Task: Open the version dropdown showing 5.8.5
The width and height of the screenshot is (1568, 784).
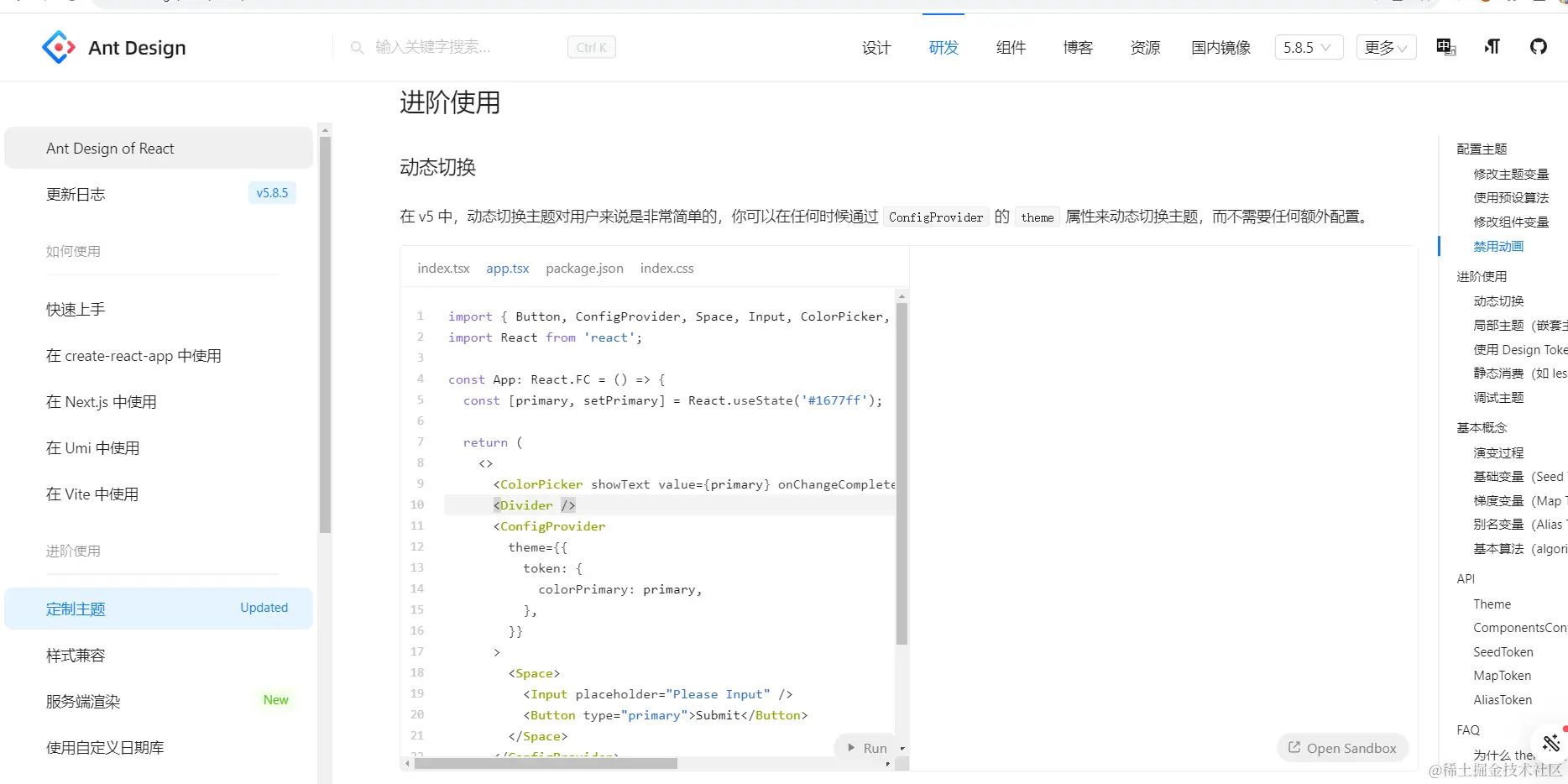Action: (x=1308, y=47)
